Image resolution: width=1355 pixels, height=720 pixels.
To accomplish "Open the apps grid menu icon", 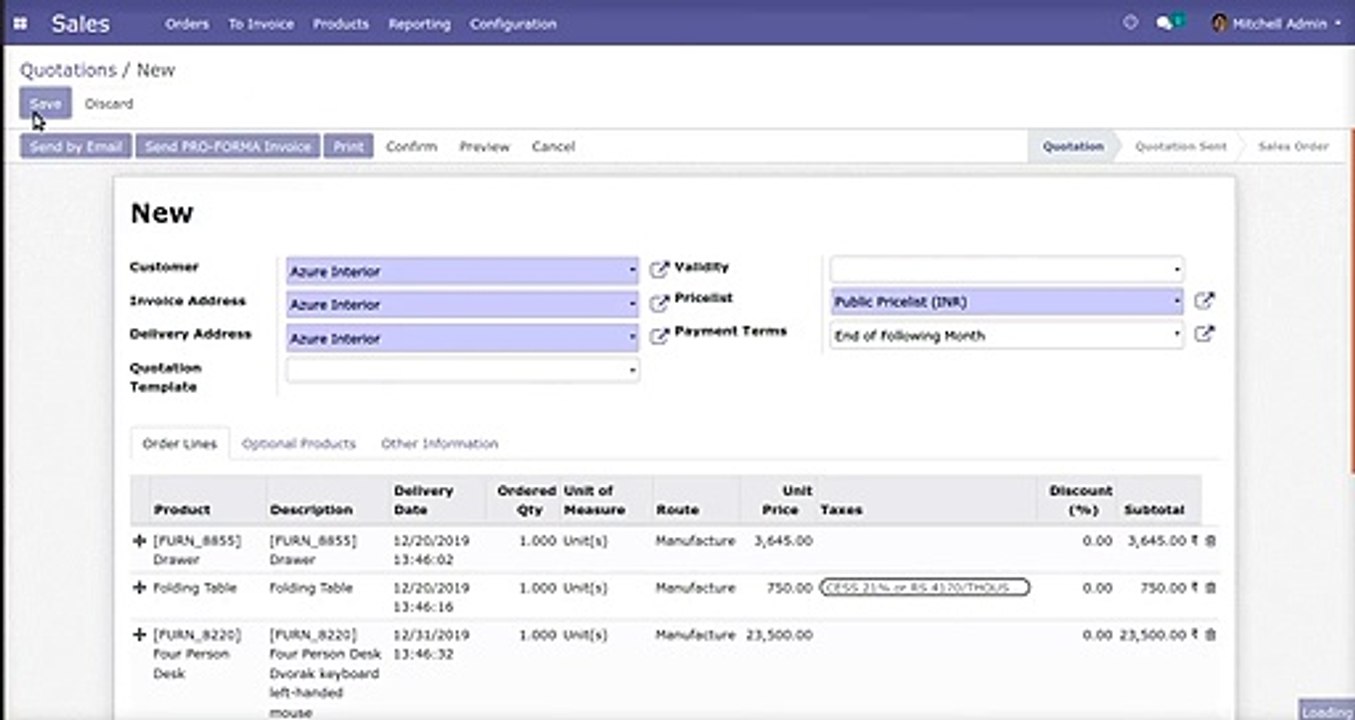I will coord(20,23).
